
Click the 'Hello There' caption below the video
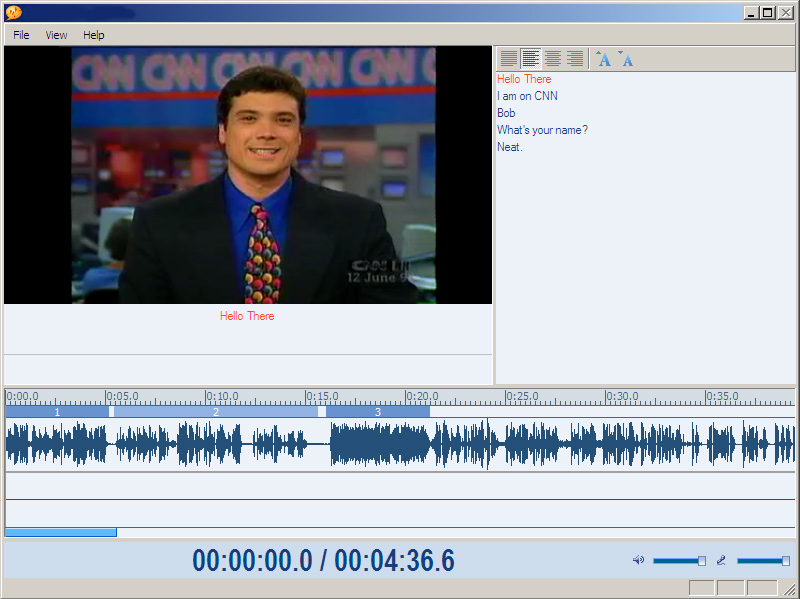click(x=247, y=316)
